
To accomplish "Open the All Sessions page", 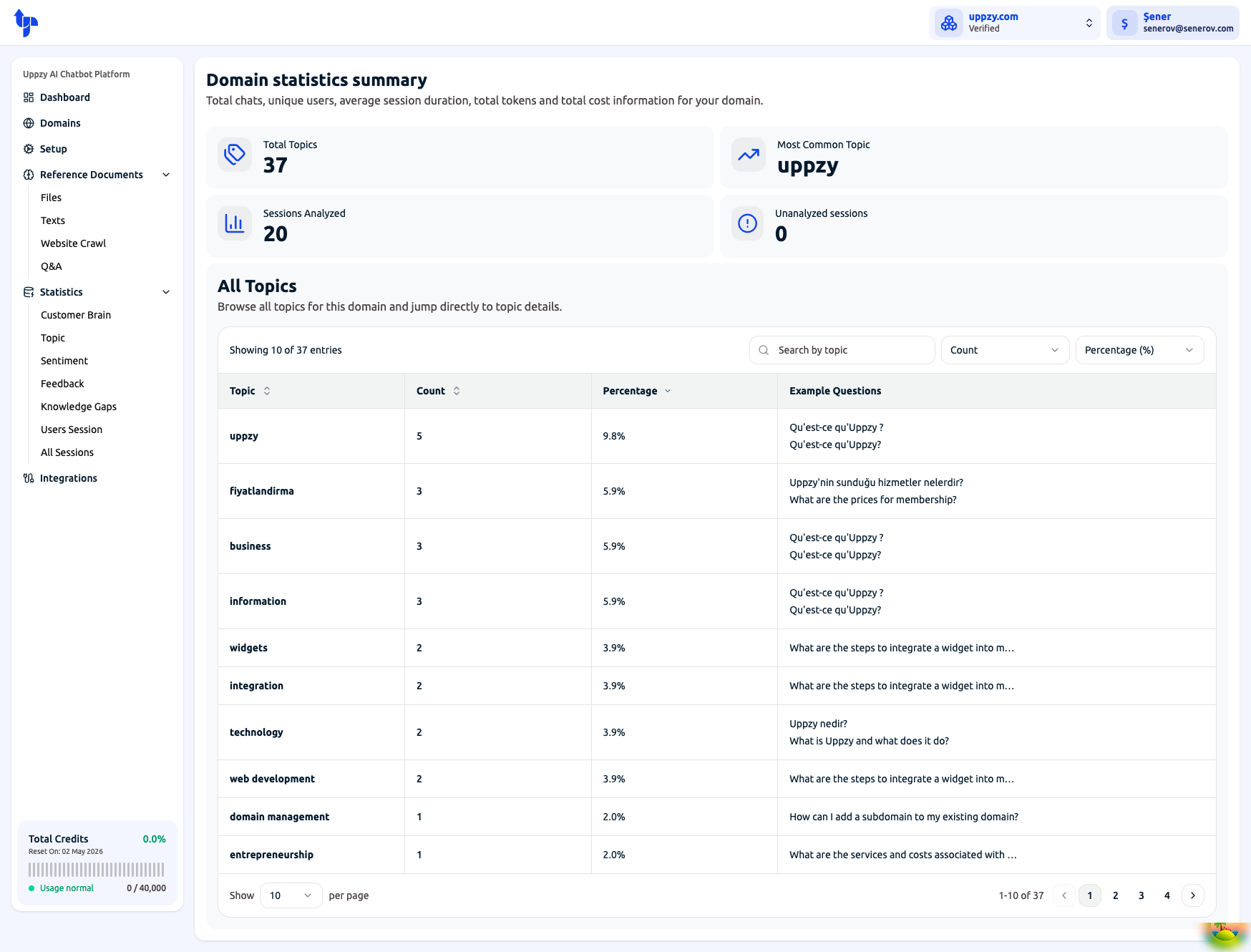I will point(67,452).
